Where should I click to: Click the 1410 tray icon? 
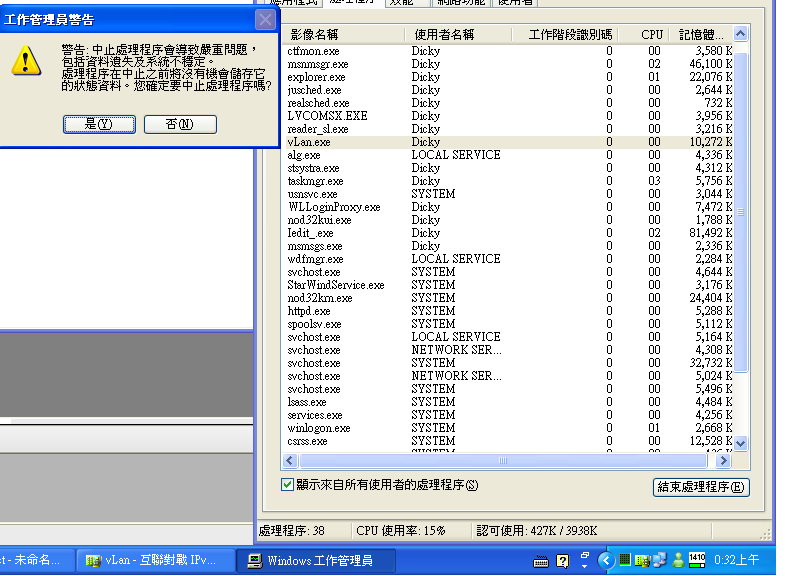pos(697,560)
